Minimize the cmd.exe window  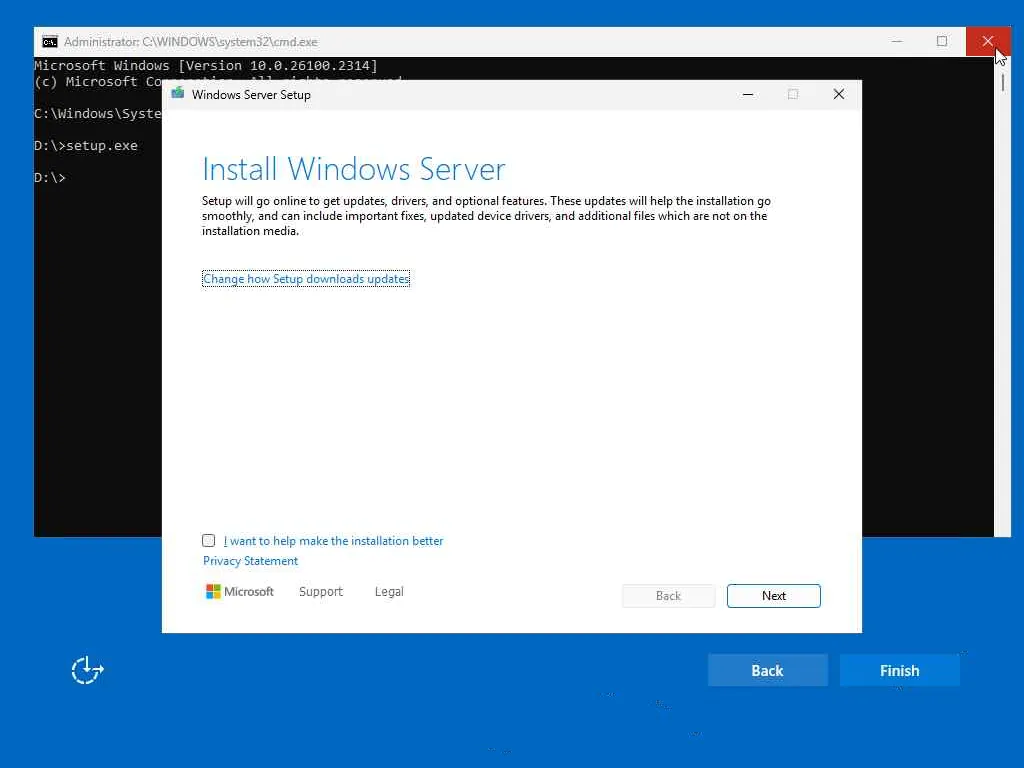(897, 42)
